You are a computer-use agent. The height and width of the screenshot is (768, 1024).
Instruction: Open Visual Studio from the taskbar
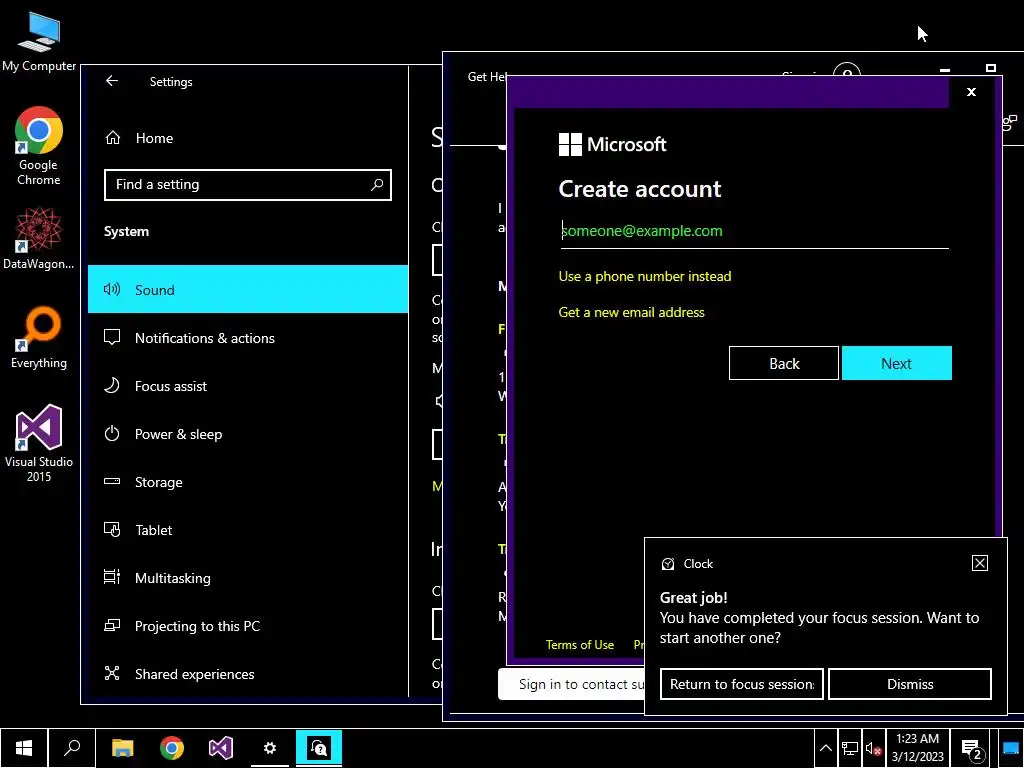pos(221,748)
